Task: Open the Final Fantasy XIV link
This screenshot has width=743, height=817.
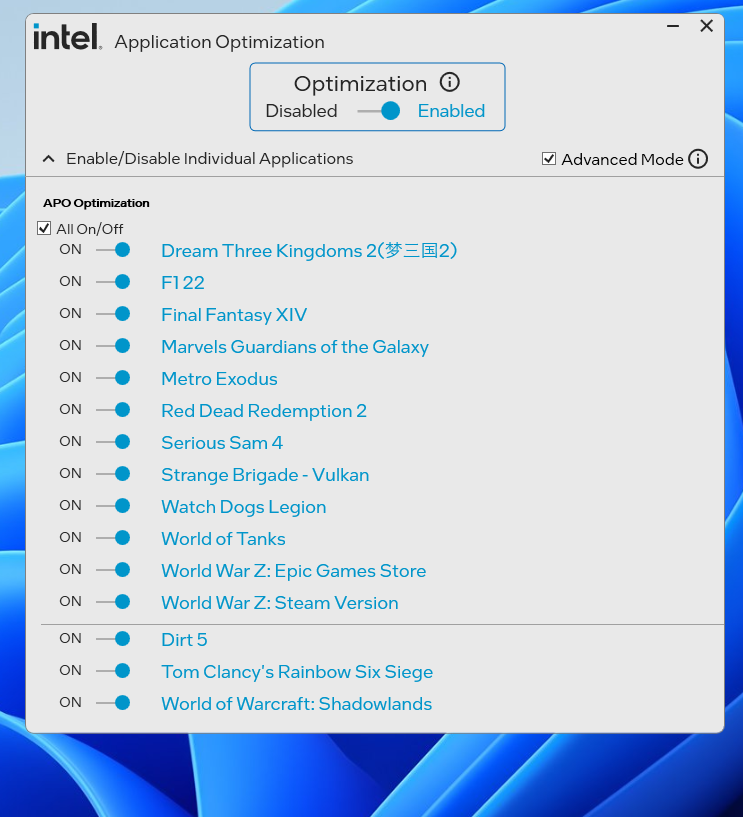Action: coord(234,315)
